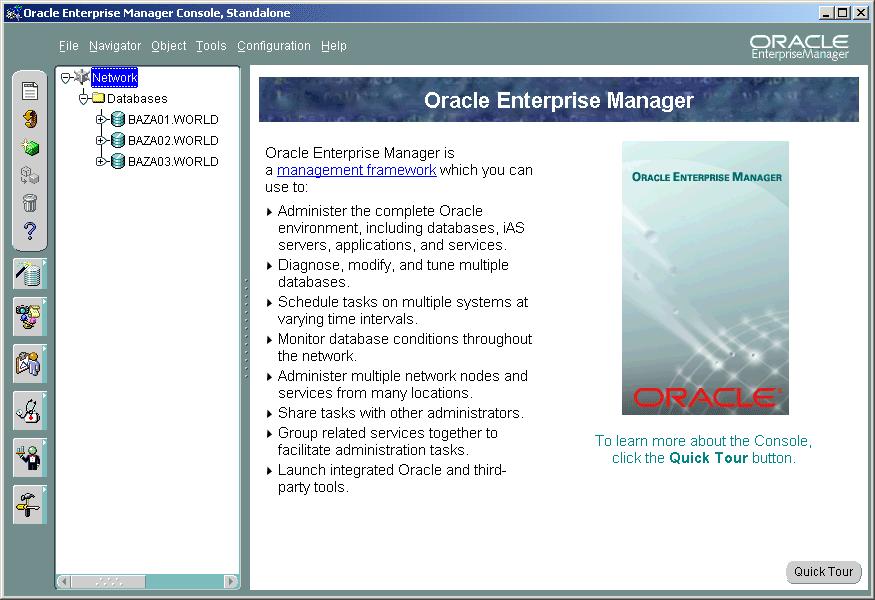Image resolution: width=875 pixels, height=600 pixels.
Task: Click the Oracle Enterprise Manager box image
Action: 705,278
